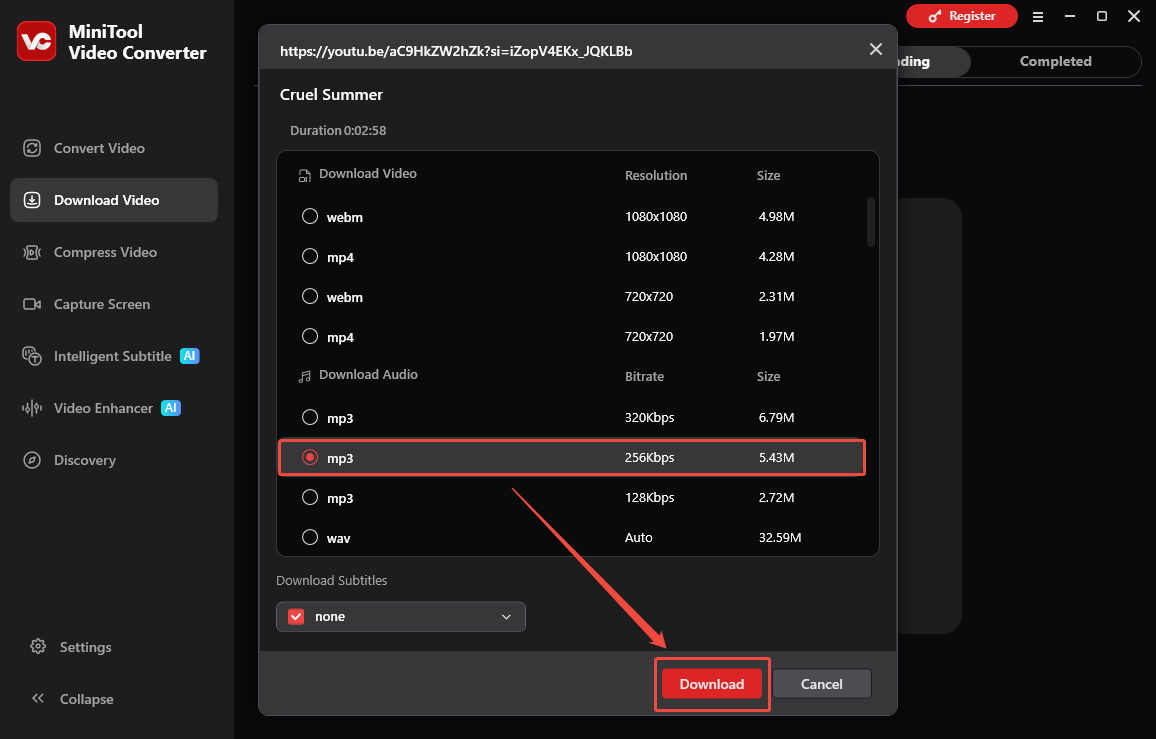Click the Cruel Summer title text

pyautogui.click(x=331, y=94)
